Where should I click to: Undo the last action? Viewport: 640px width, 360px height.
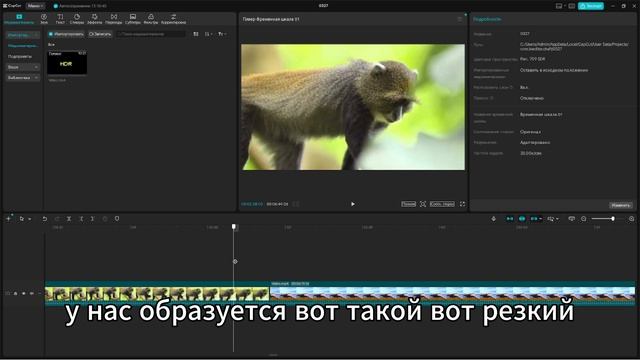pos(44,219)
